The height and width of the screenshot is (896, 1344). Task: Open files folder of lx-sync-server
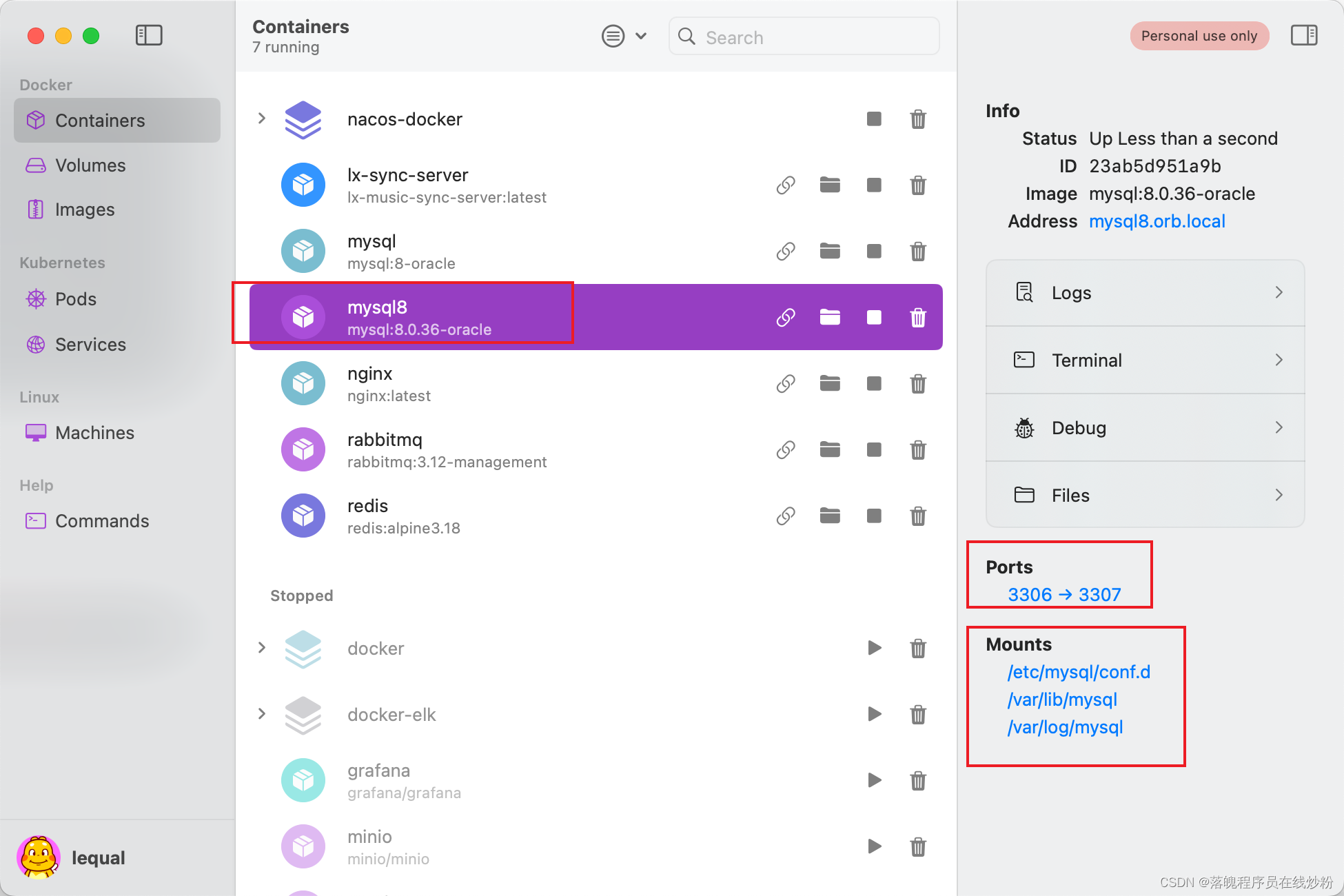click(830, 185)
